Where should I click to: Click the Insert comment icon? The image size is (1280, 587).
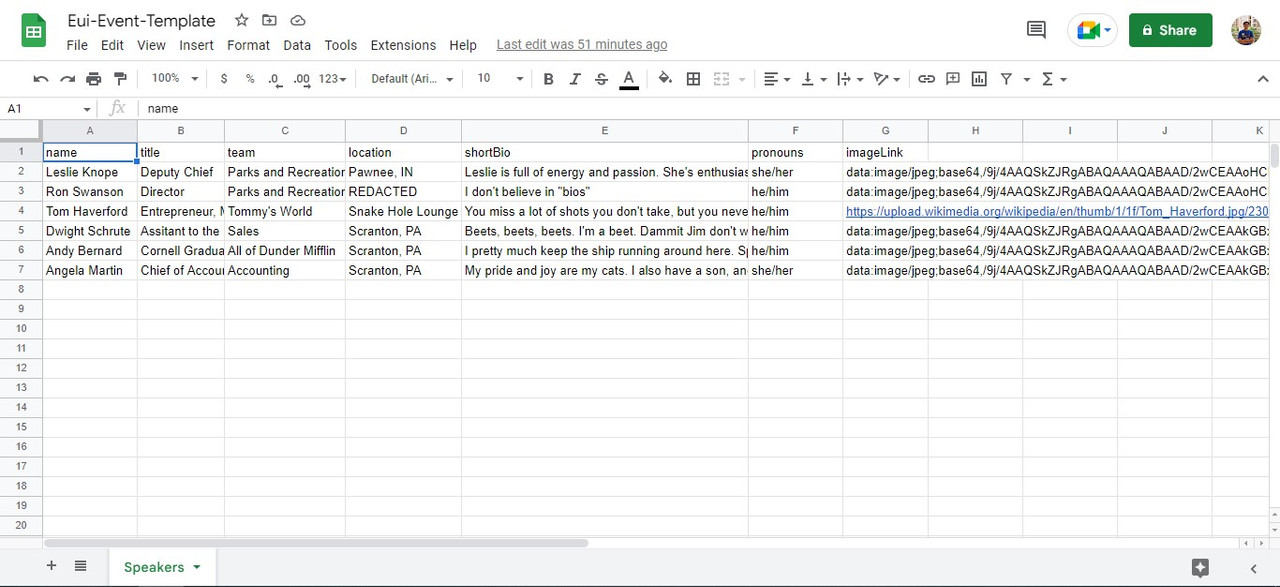click(953, 79)
